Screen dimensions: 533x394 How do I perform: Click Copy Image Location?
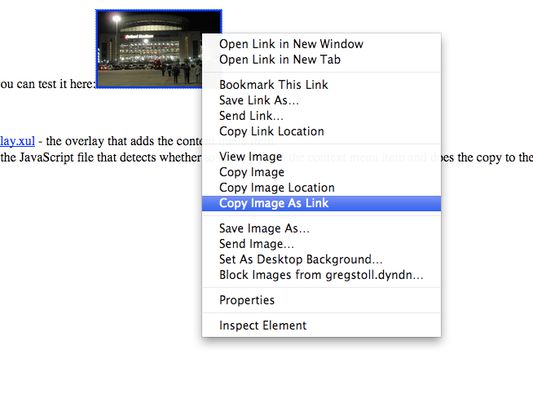pos(321,188)
